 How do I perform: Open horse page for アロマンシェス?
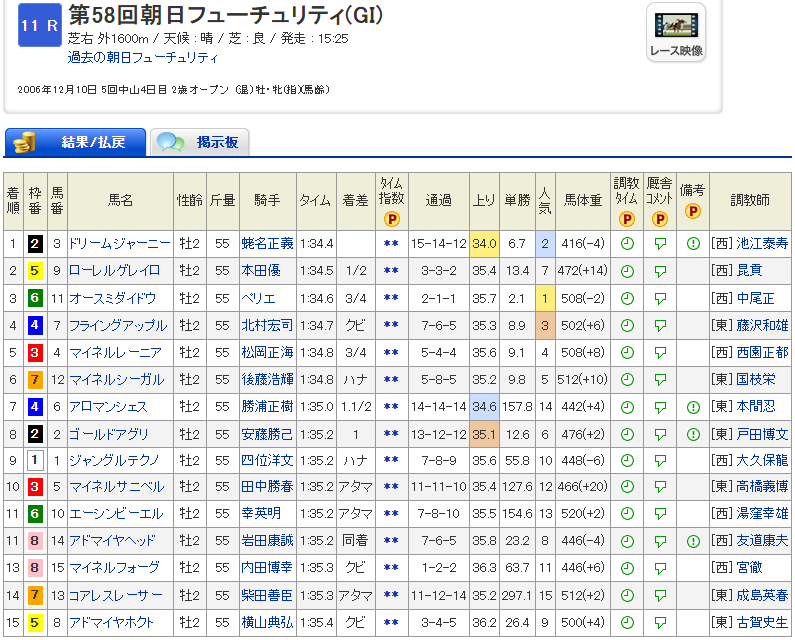[108, 407]
